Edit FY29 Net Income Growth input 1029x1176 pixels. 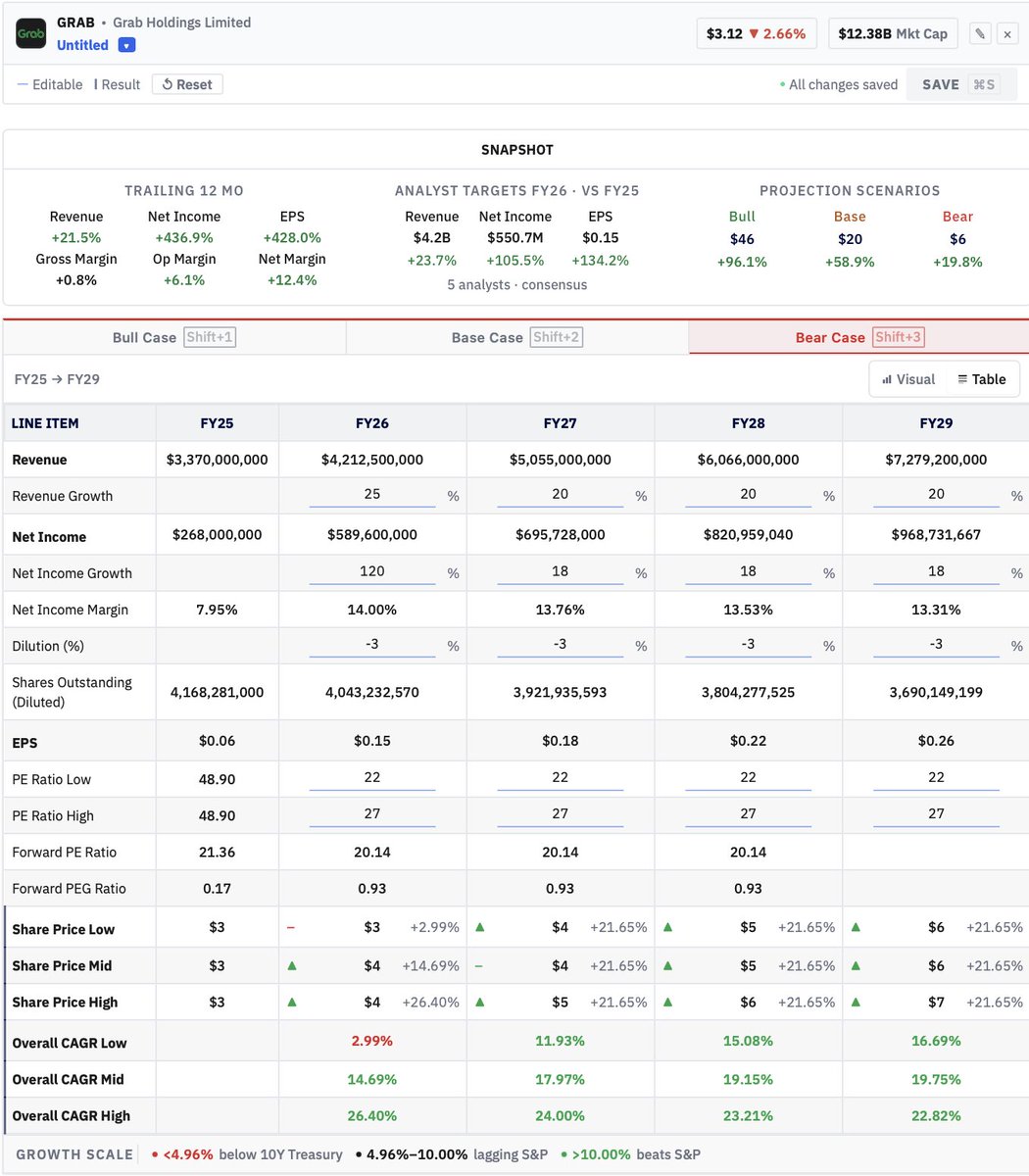click(x=936, y=571)
